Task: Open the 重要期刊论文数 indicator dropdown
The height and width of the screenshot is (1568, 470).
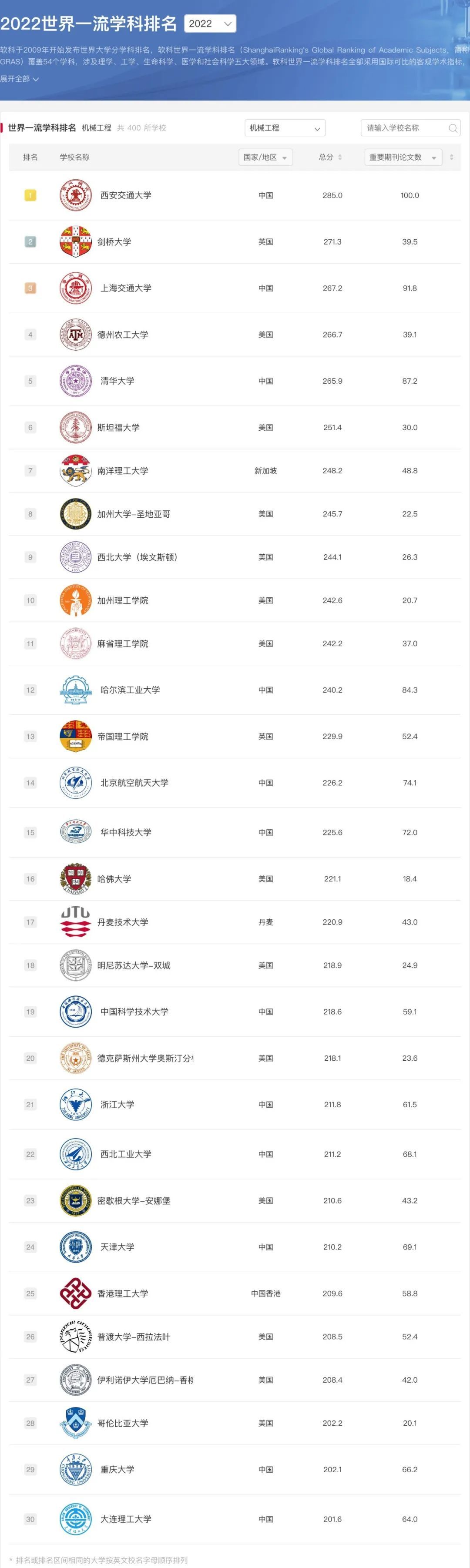Action: (403, 157)
